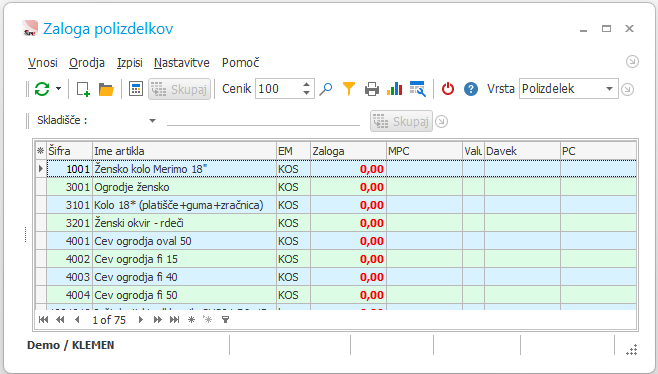Go to the last record in navigator
Image resolution: width=658 pixels, height=374 pixels.
[x=174, y=320]
